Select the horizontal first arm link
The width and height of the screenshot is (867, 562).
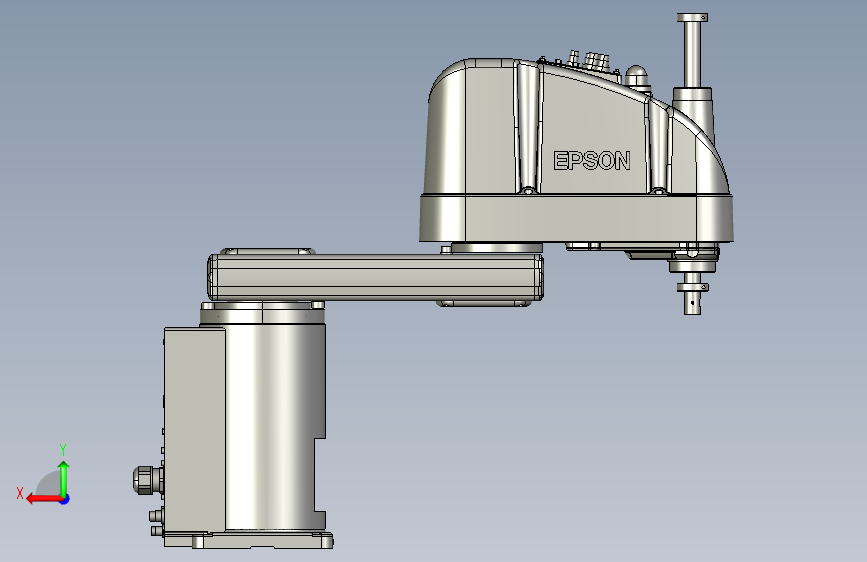click(375, 277)
